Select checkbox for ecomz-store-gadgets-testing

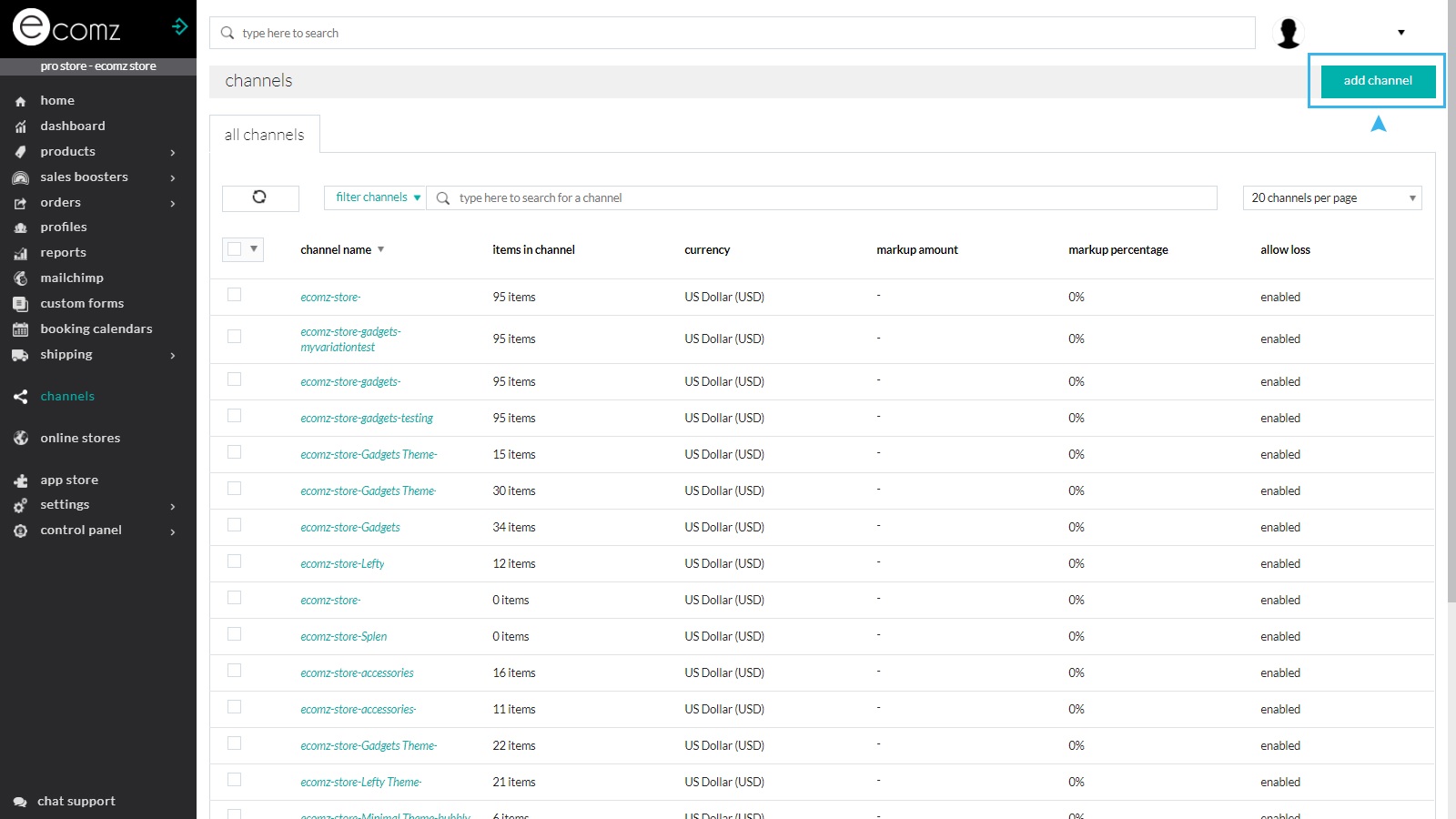(234, 416)
